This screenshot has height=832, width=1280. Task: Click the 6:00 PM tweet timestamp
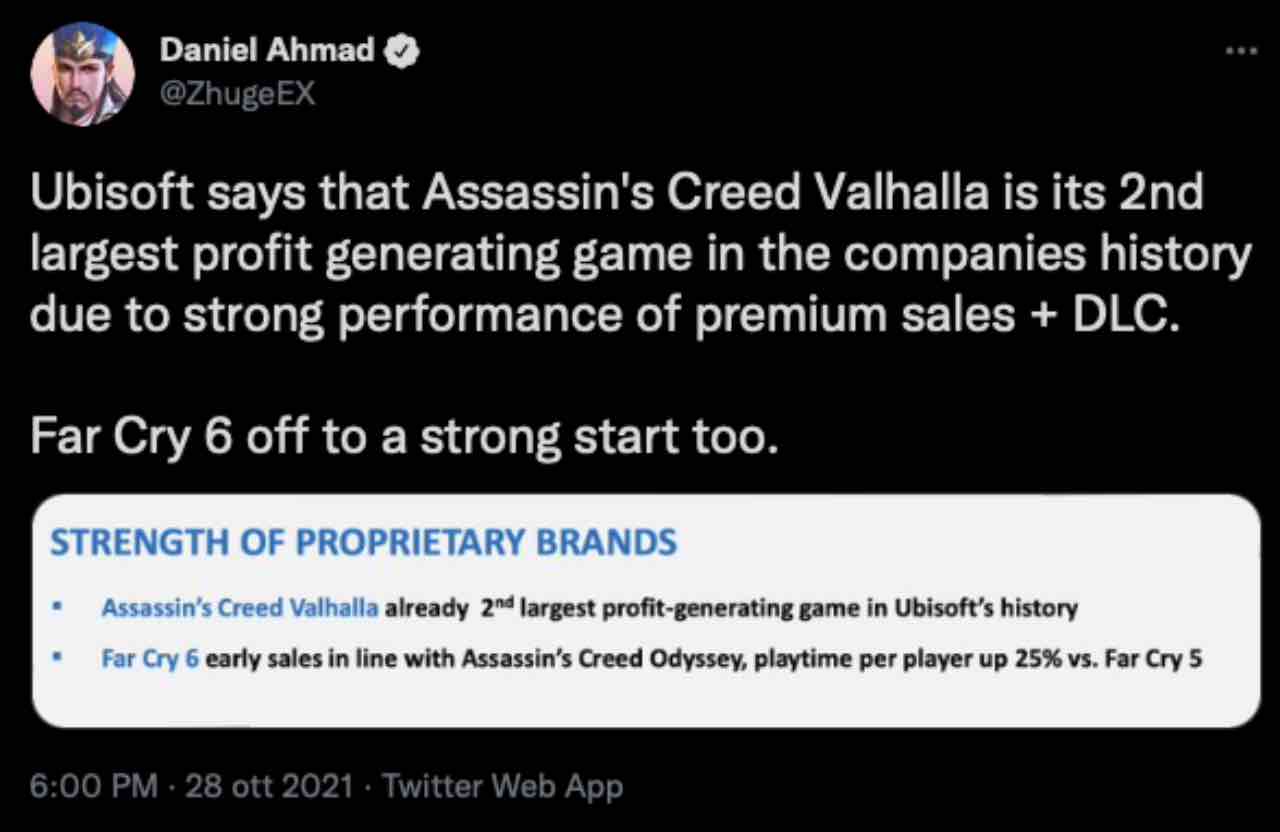94,786
